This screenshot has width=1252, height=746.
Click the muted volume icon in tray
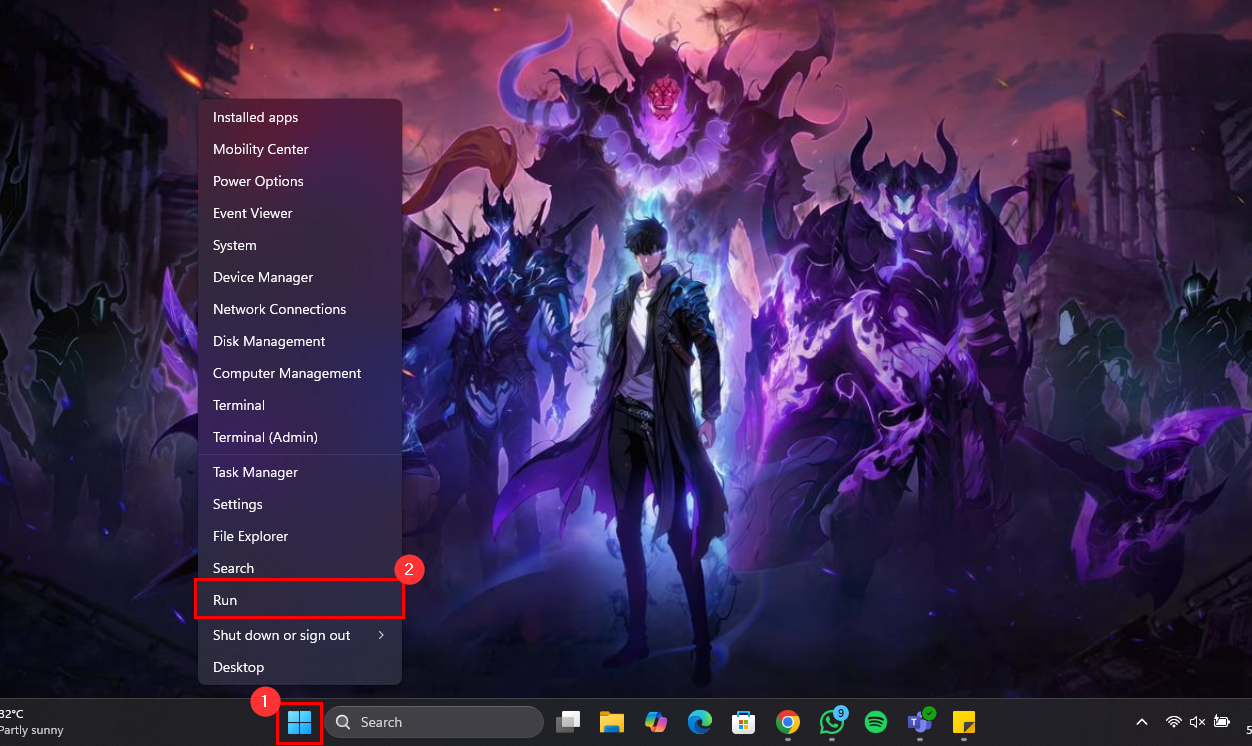point(1197,722)
